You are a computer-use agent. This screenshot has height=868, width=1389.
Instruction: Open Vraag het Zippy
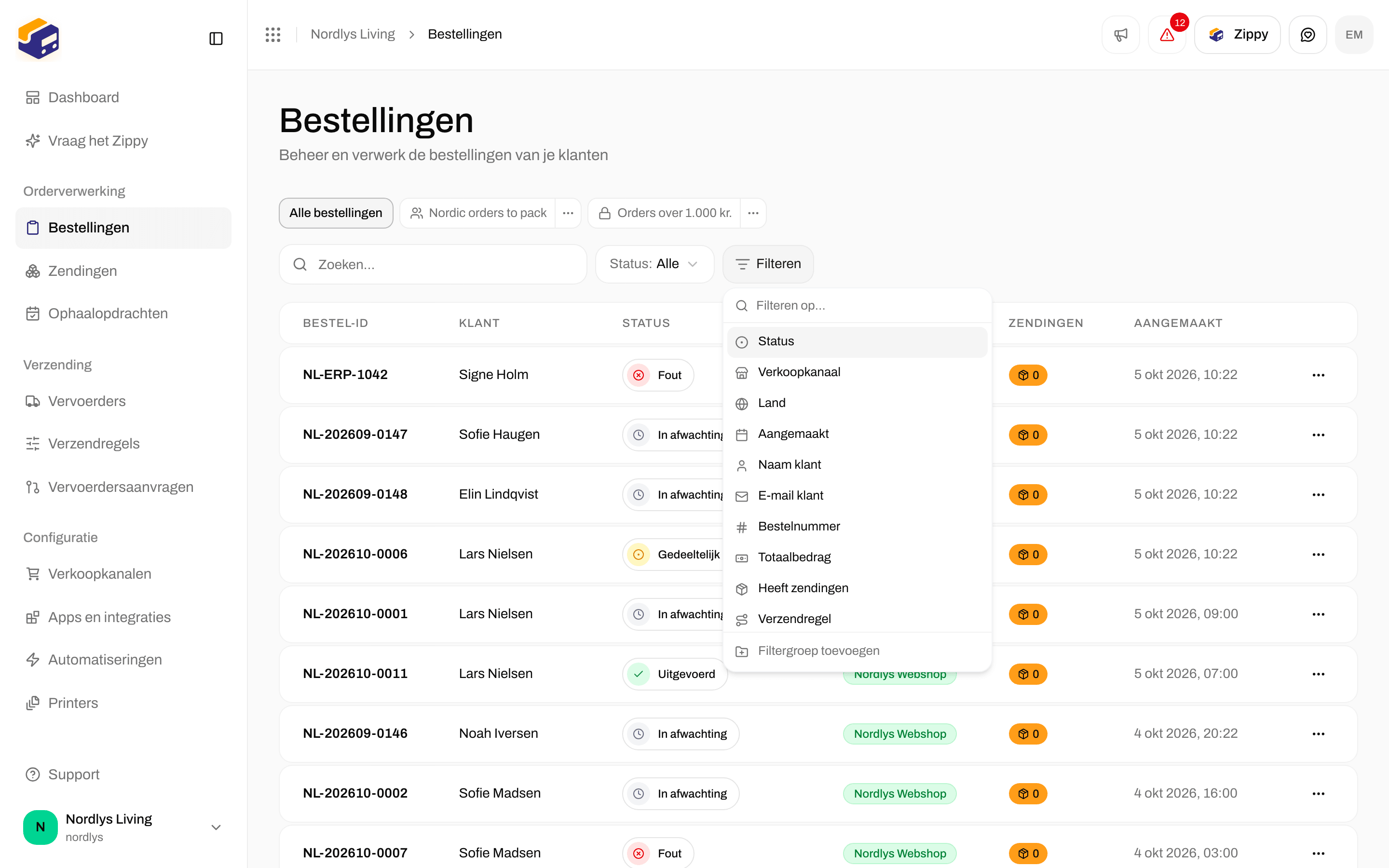(x=123, y=141)
